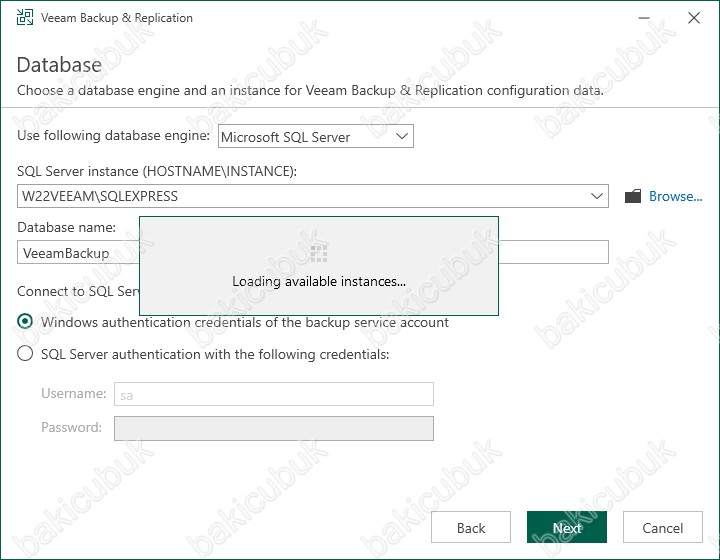Click the 'SQL Server instance (HOSTNAME\INSTANCE):' label
The width and height of the screenshot is (720, 560).
point(157,171)
